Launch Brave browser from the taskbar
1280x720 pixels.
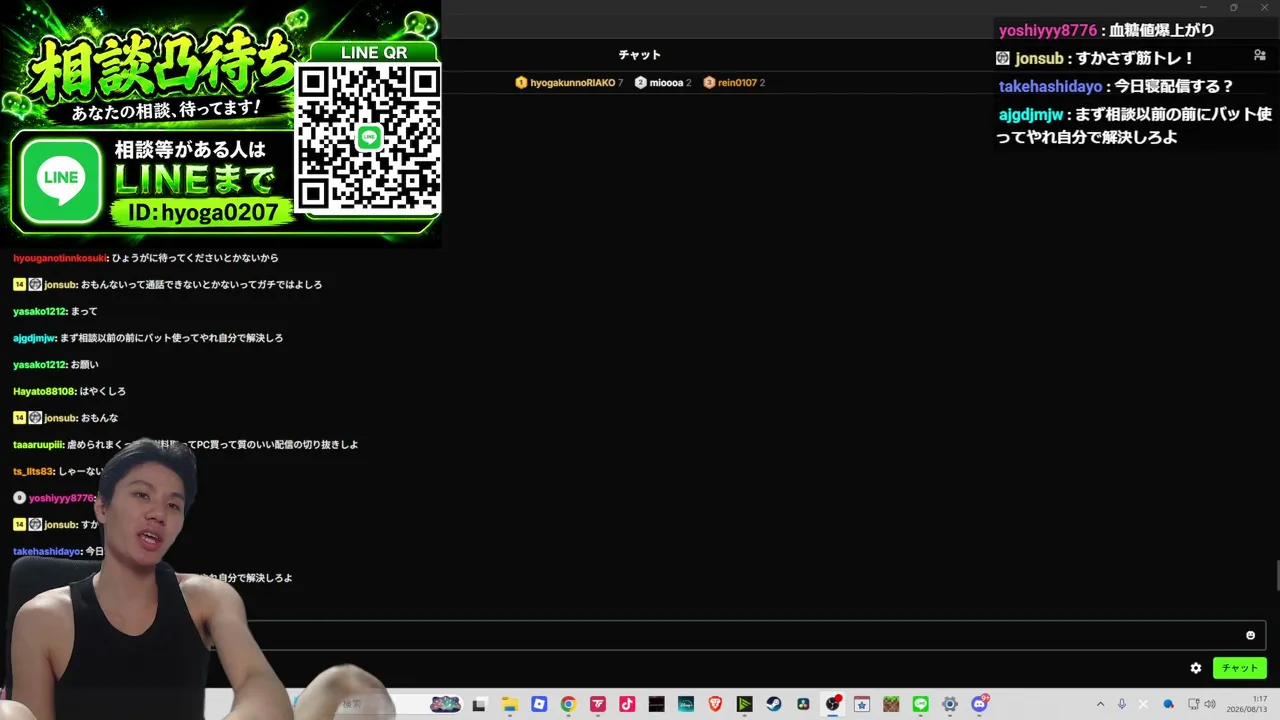click(x=715, y=704)
